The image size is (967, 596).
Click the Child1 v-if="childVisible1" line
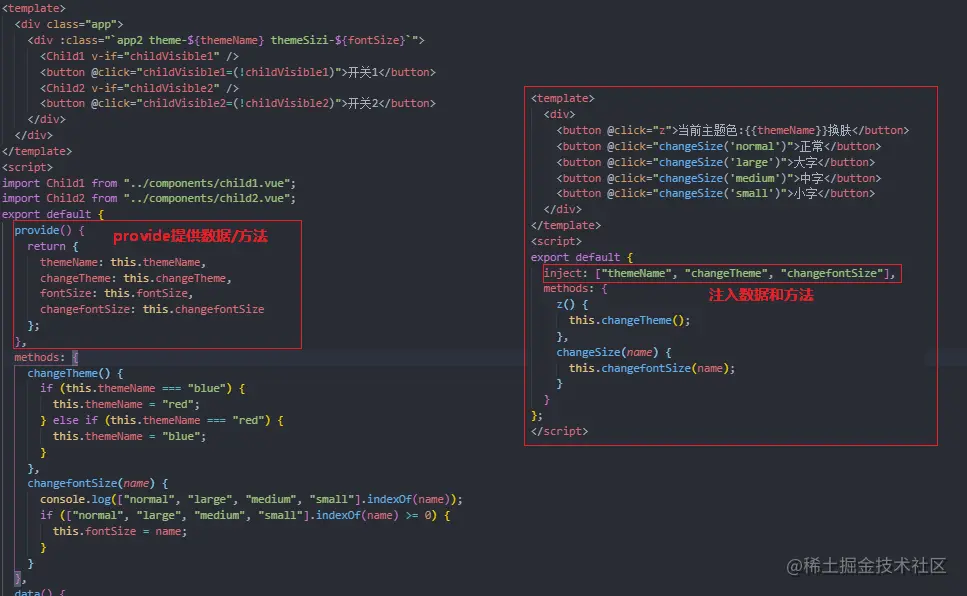pos(139,56)
